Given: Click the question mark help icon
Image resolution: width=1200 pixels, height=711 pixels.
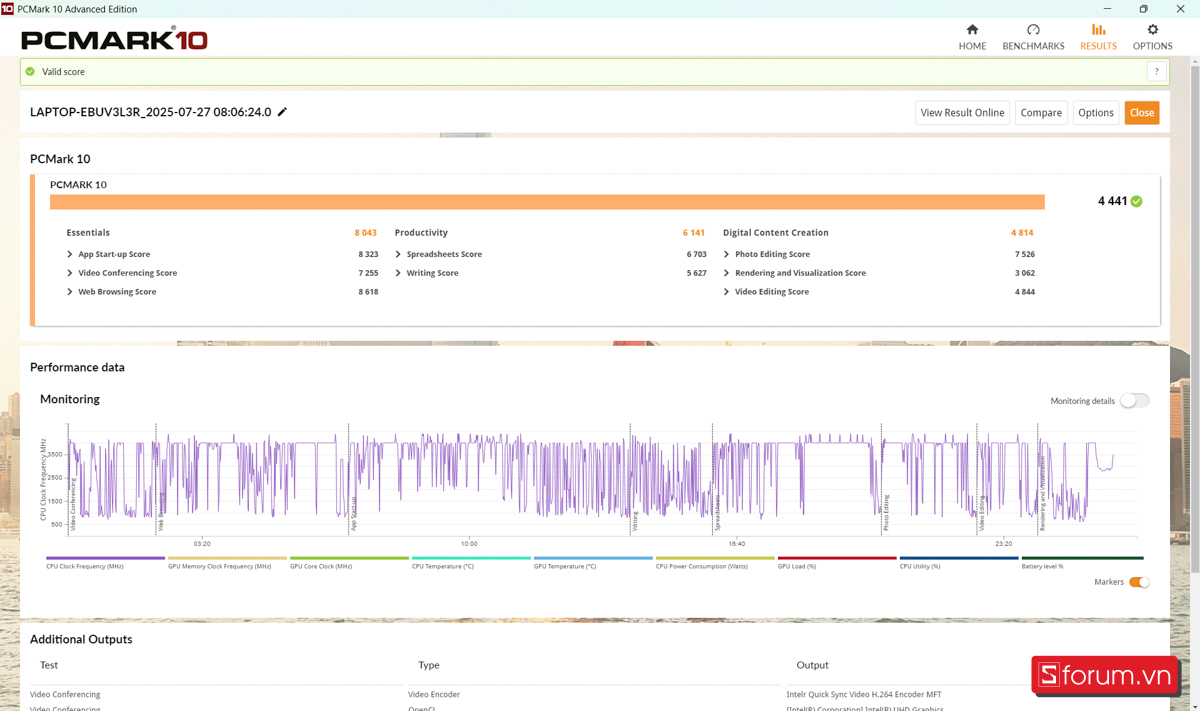Looking at the screenshot, I should click(1157, 72).
